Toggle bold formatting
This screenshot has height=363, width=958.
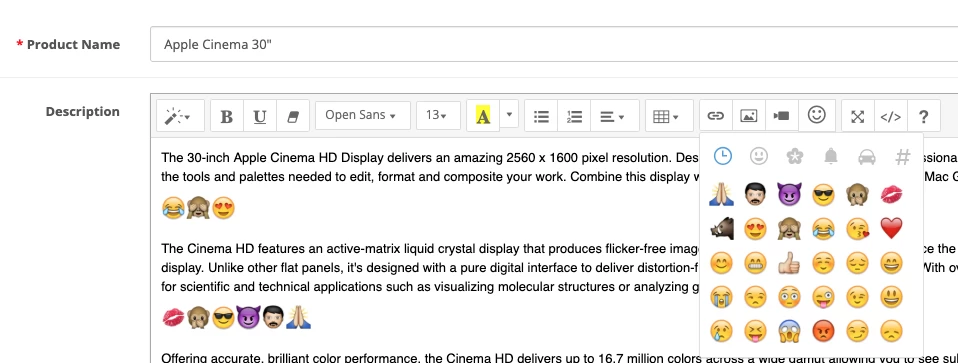[227, 116]
